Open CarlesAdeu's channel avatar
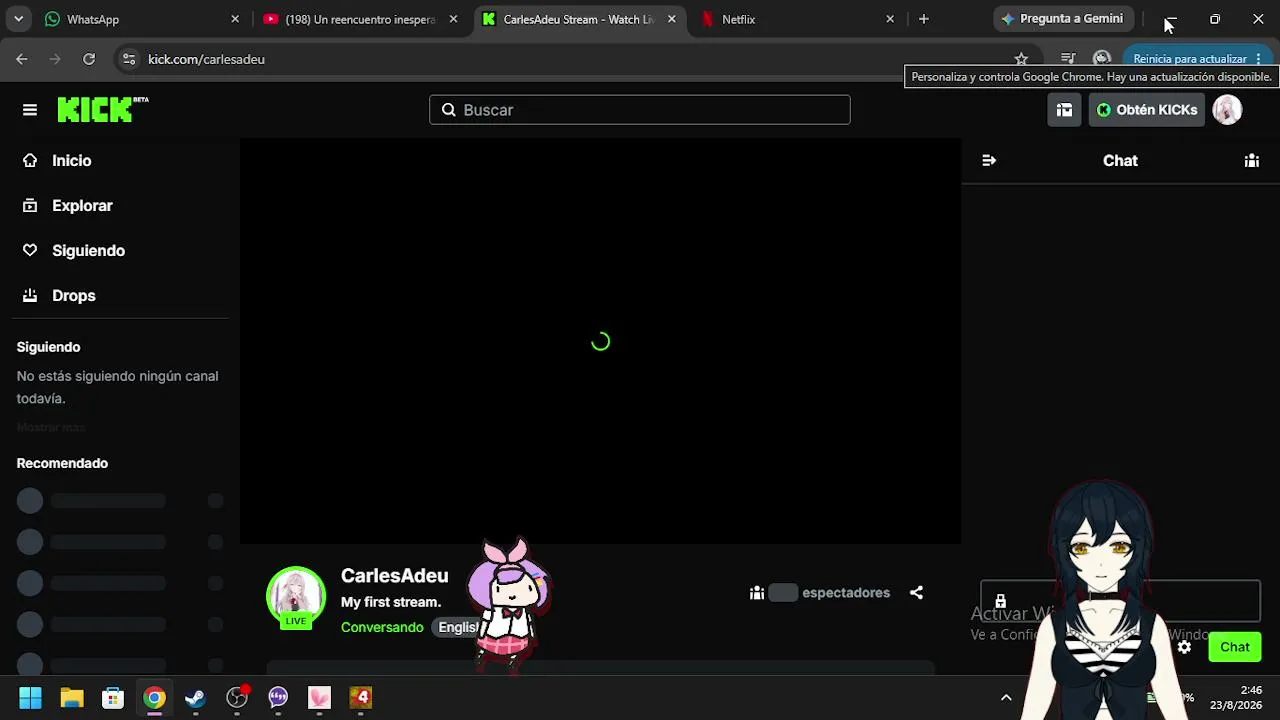This screenshot has width=1280, height=720. coord(296,597)
